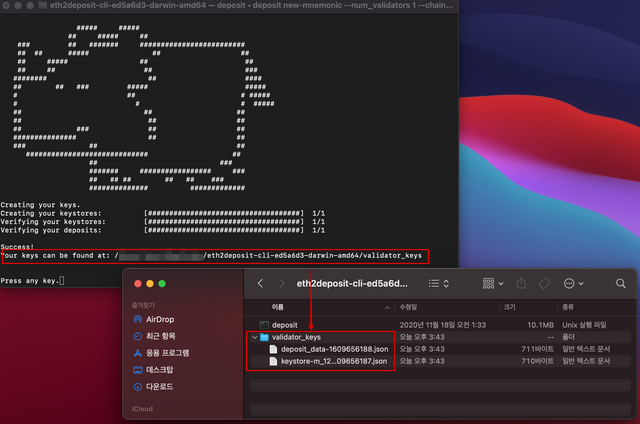Click the 2020년 11월 18일 date cell
Screen dimensions: 640x424
coord(442,325)
